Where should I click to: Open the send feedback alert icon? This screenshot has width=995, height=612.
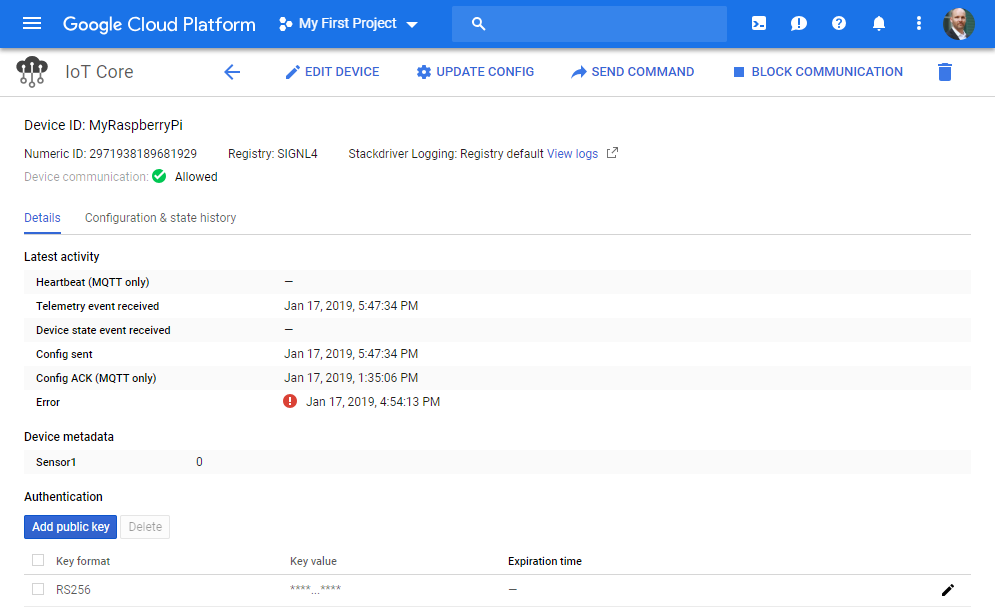point(798,23)
